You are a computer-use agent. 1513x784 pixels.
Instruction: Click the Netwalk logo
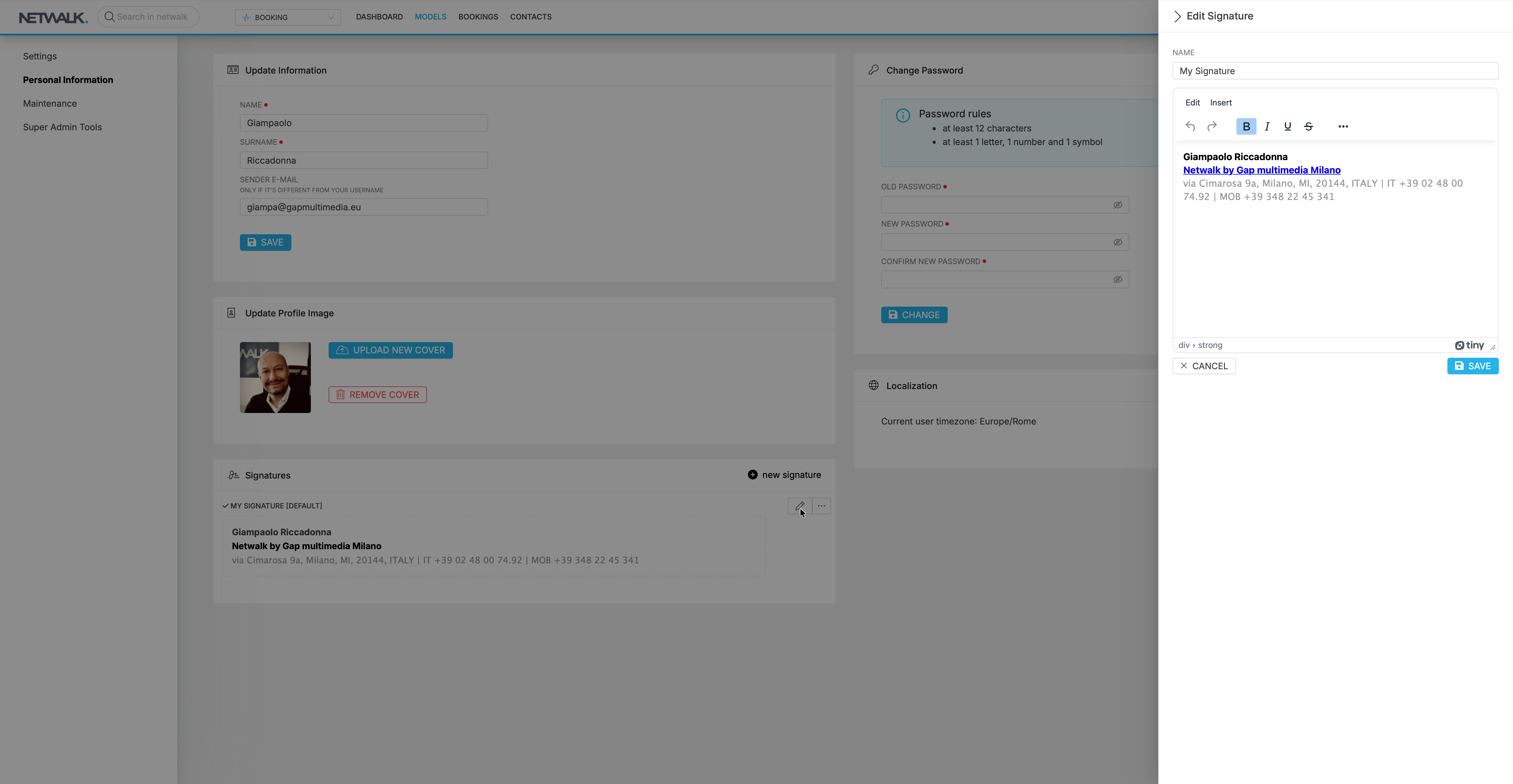(x=53, y=18)
